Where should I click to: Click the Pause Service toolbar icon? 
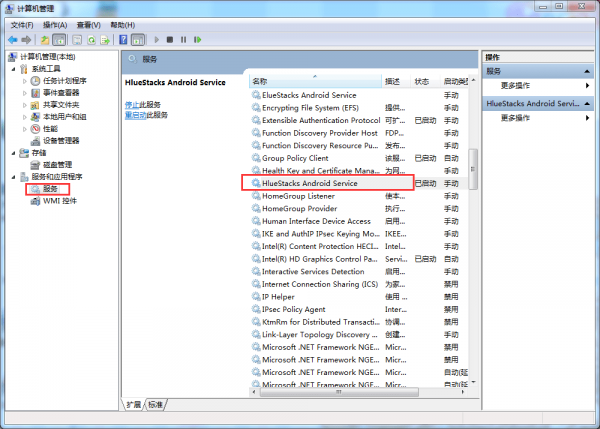coord(184,40)
